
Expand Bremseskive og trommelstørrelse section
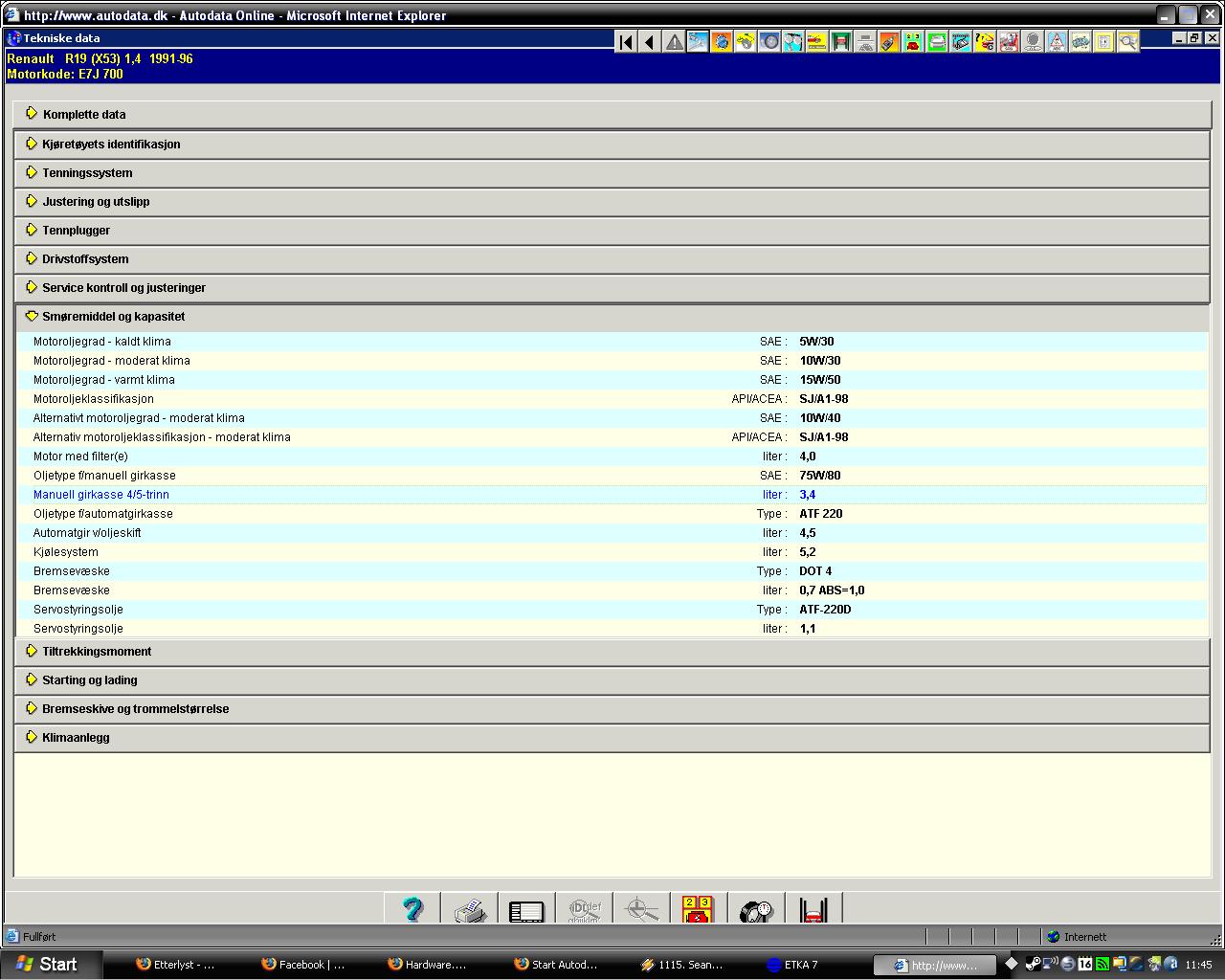click(612, 708)
